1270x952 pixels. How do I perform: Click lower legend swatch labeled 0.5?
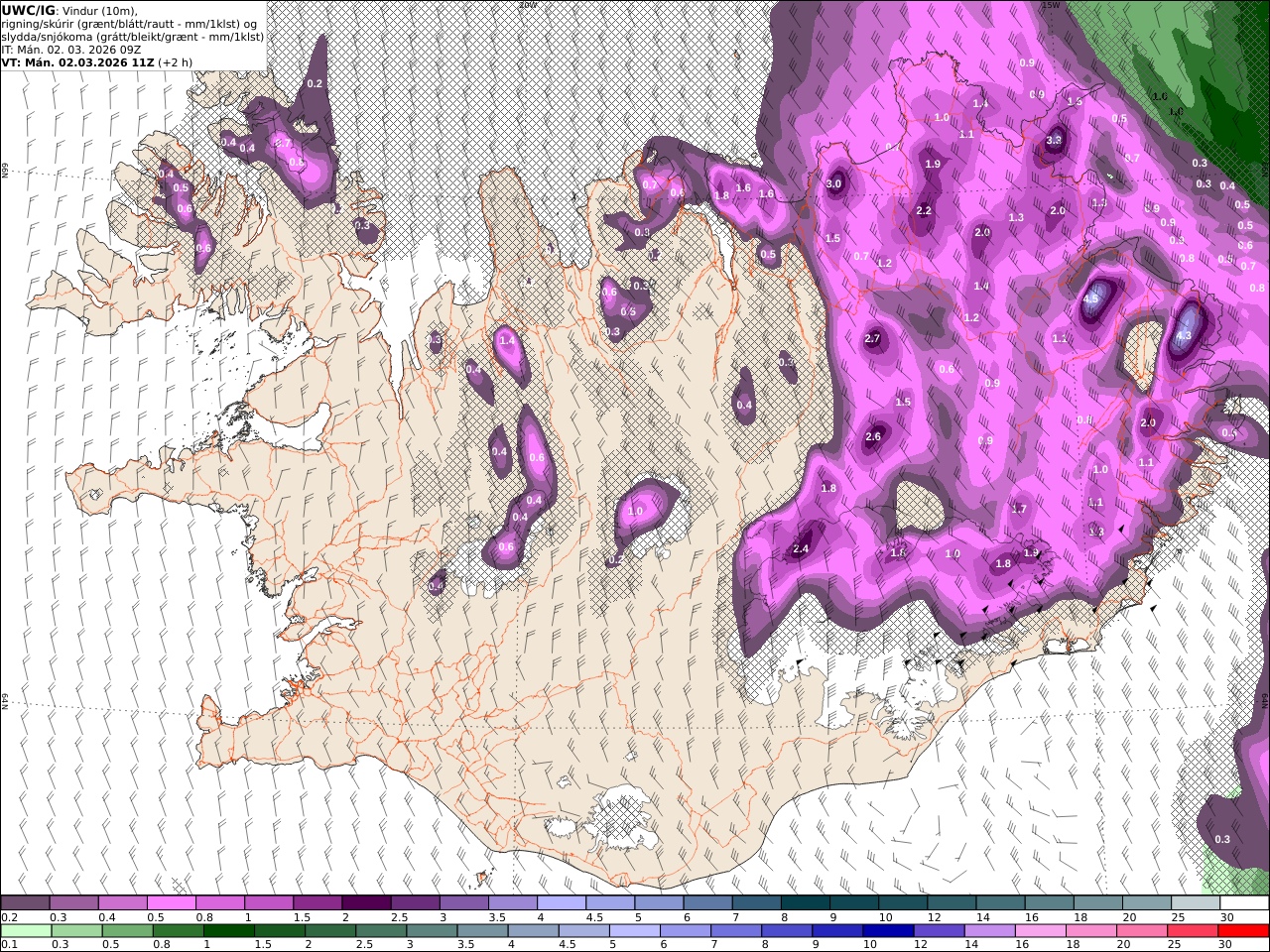(127, 931)
